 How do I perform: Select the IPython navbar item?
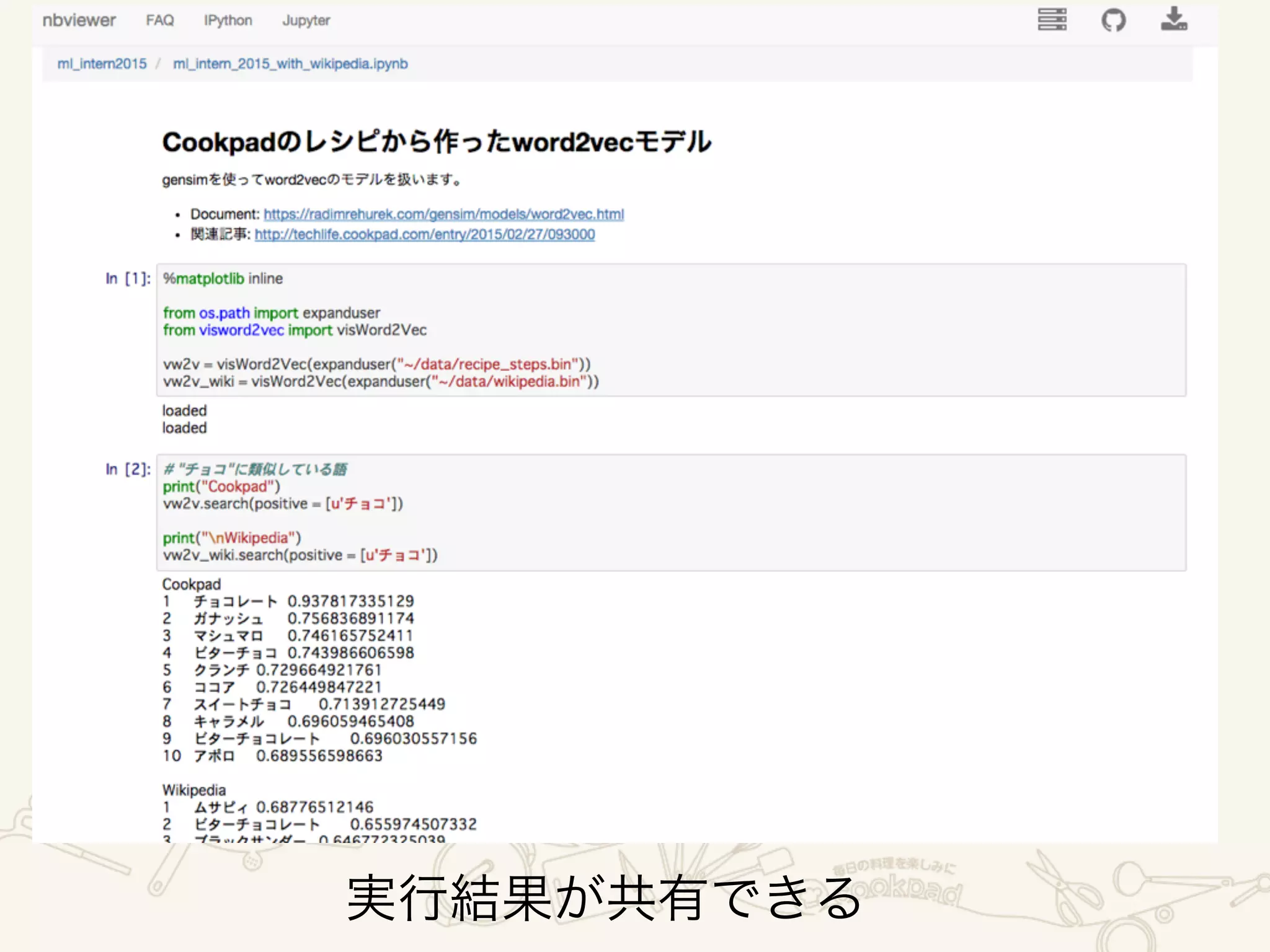point(228,20)
